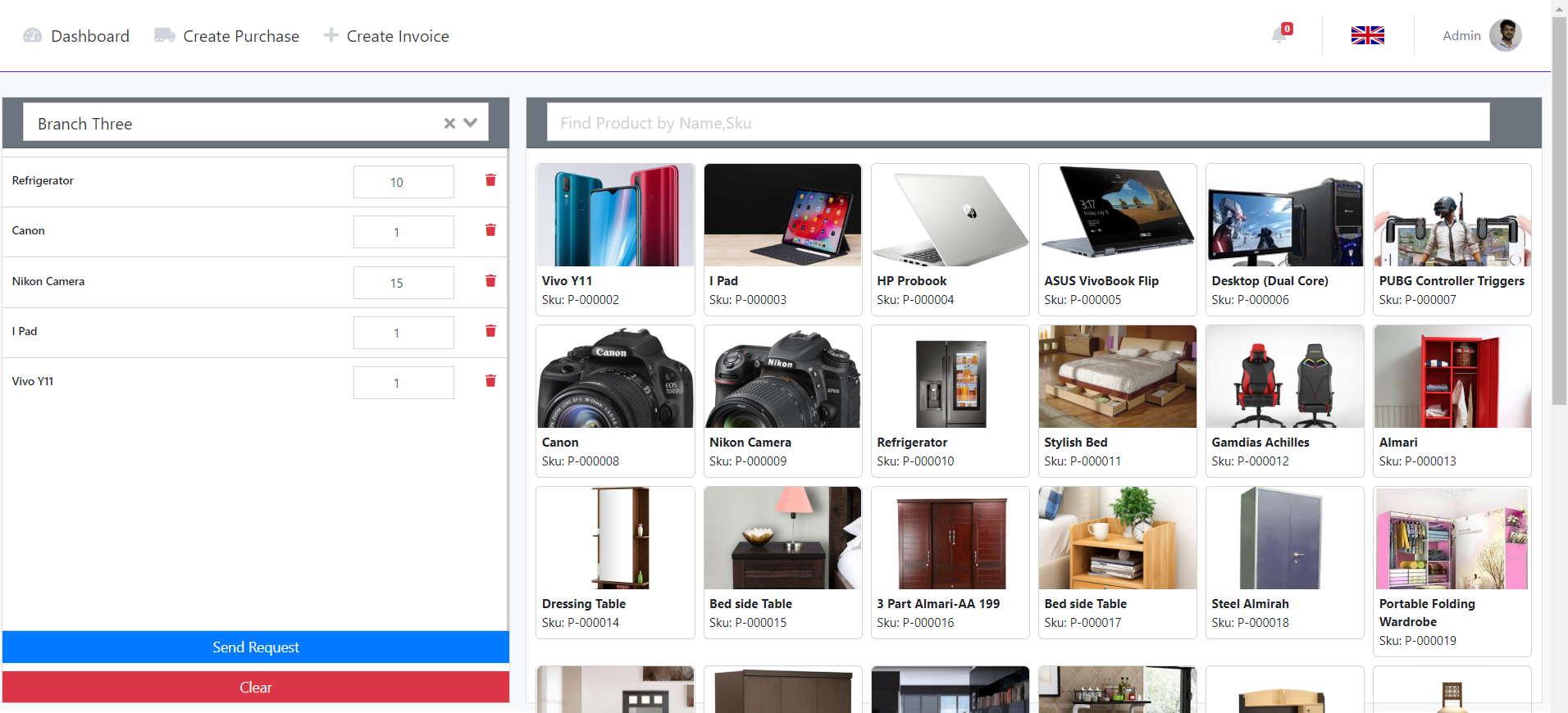1568x713 pixels.
Task: Click the Sku: P-000019 text
Action: pyautogui.click(x=1418, y=641)
